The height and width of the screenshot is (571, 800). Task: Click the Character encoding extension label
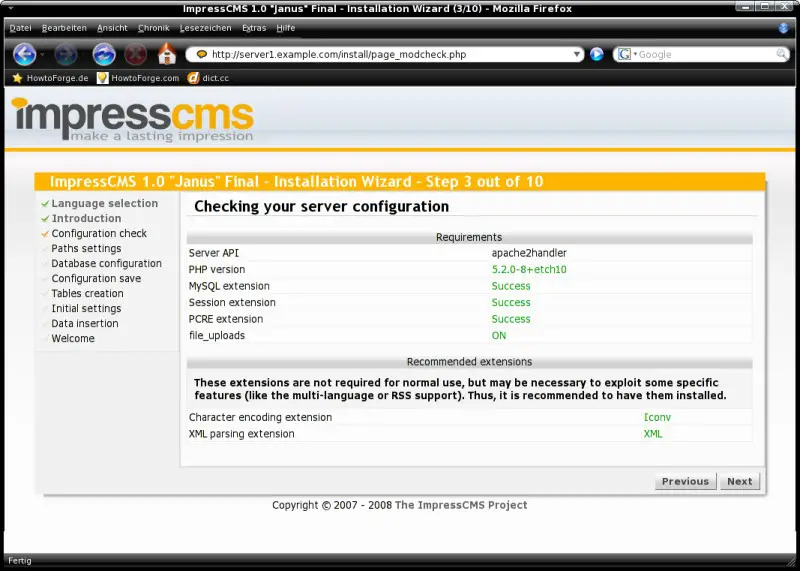click(260, 417)
